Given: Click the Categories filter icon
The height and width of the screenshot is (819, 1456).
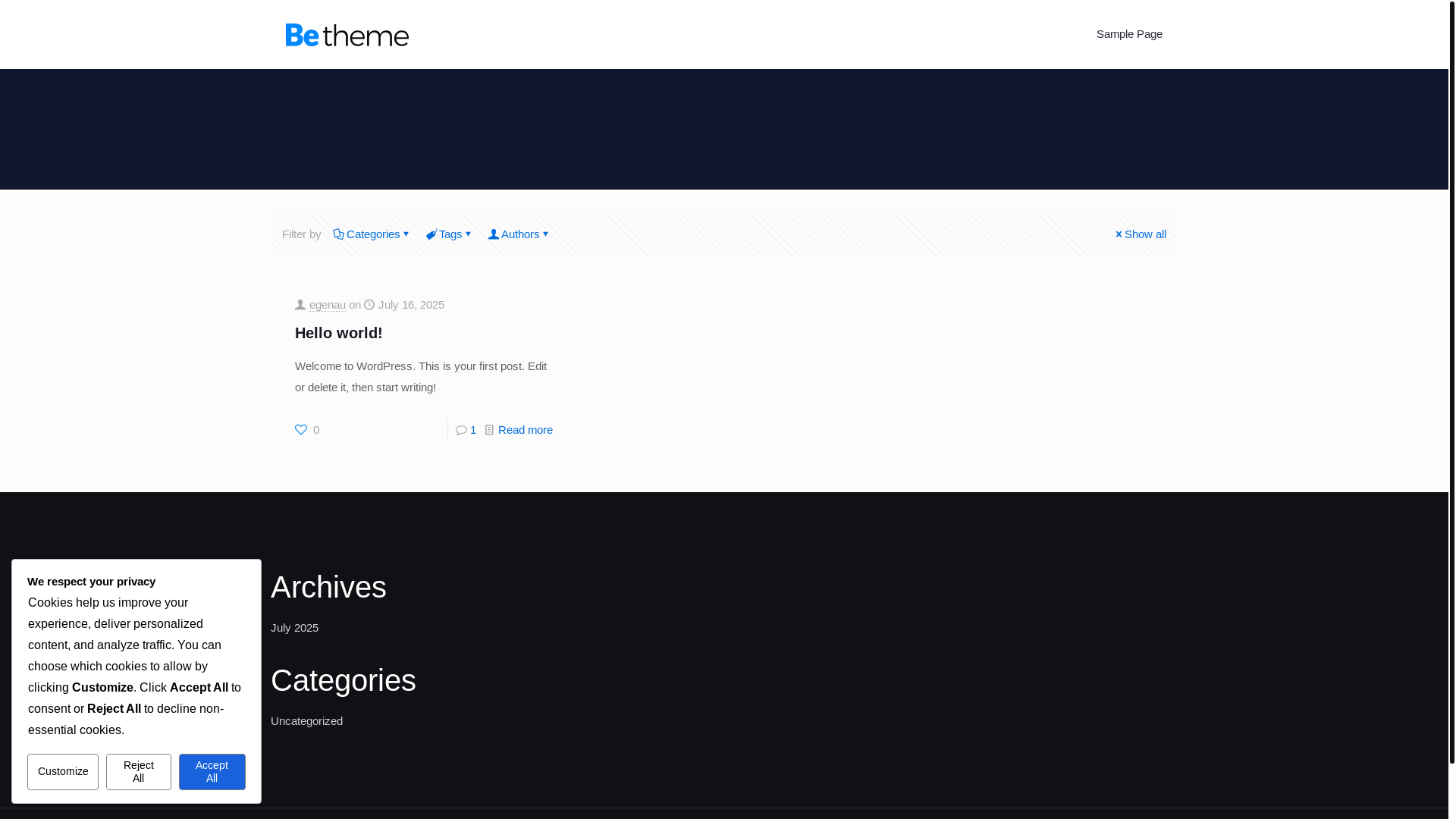Looking at the screenshot, I should click(338, 234).
